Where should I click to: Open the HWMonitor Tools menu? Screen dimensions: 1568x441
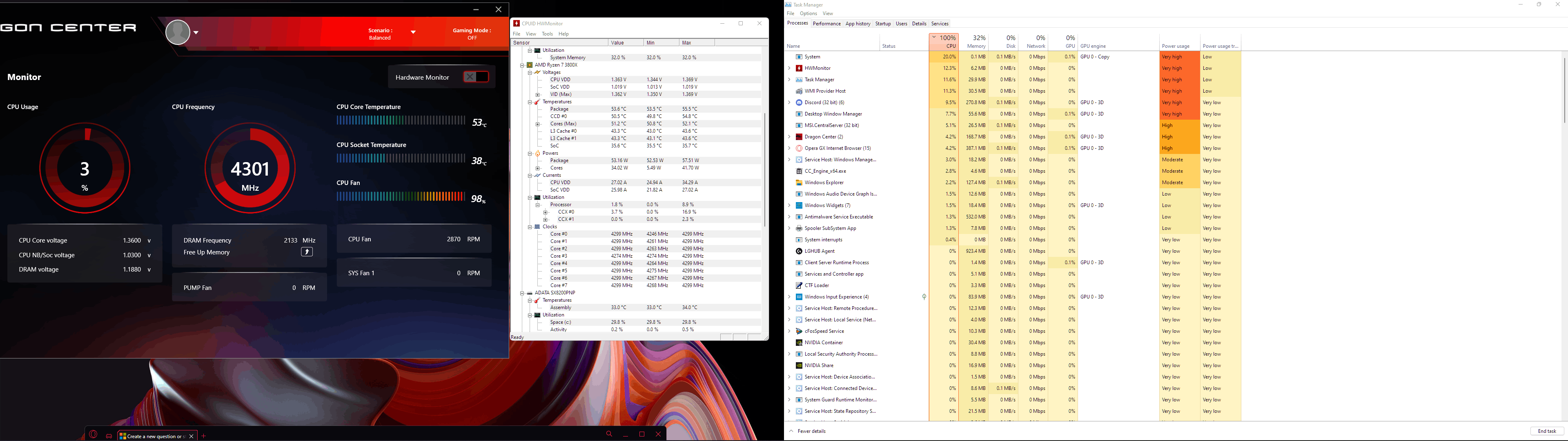click(547, 34)
